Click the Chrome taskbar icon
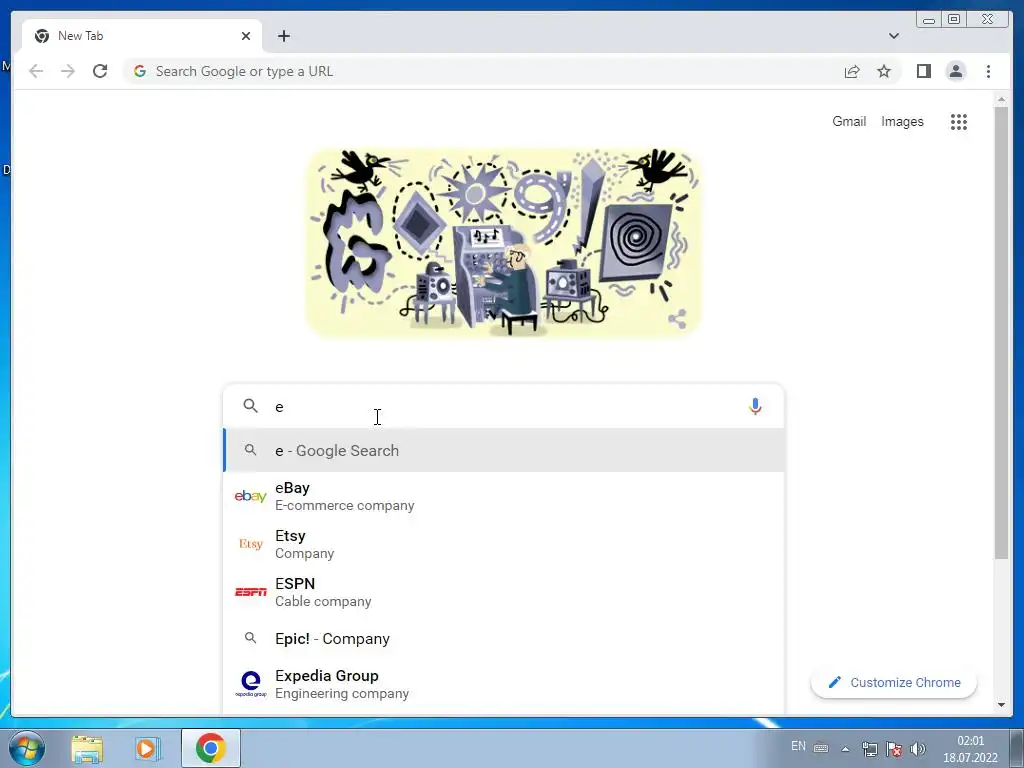The image size is (1024, 768). coord(210,748)
